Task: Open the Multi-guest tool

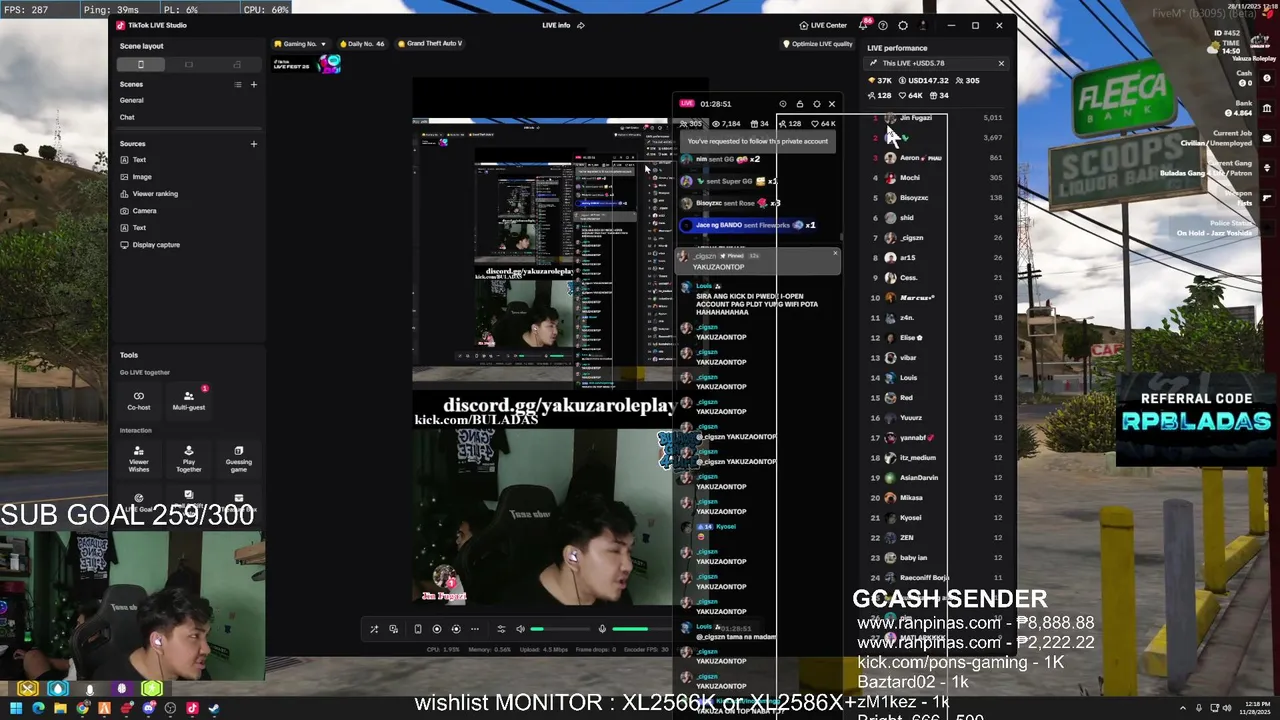Action: coord(188,400)
